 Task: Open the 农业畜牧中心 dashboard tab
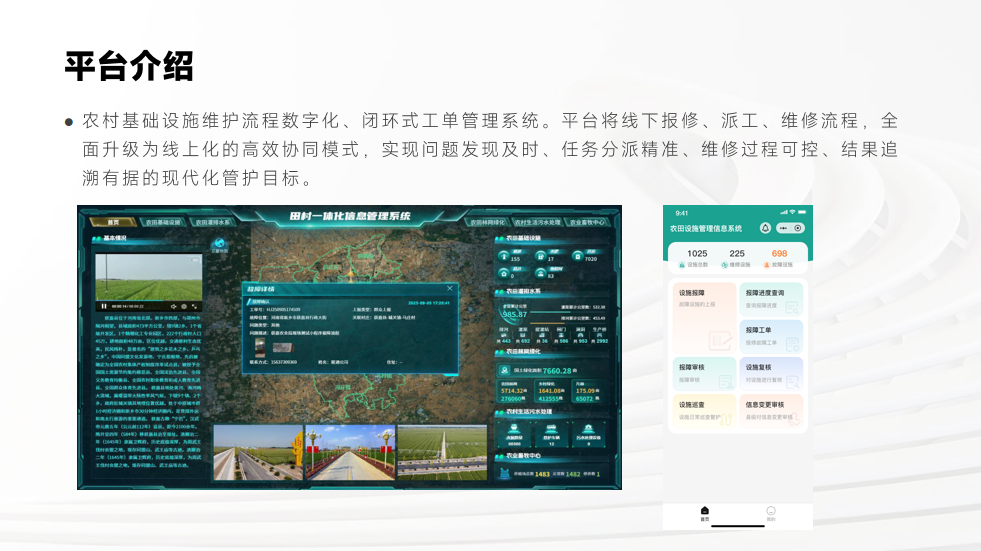pyautogui.click(x=587, y=222)
